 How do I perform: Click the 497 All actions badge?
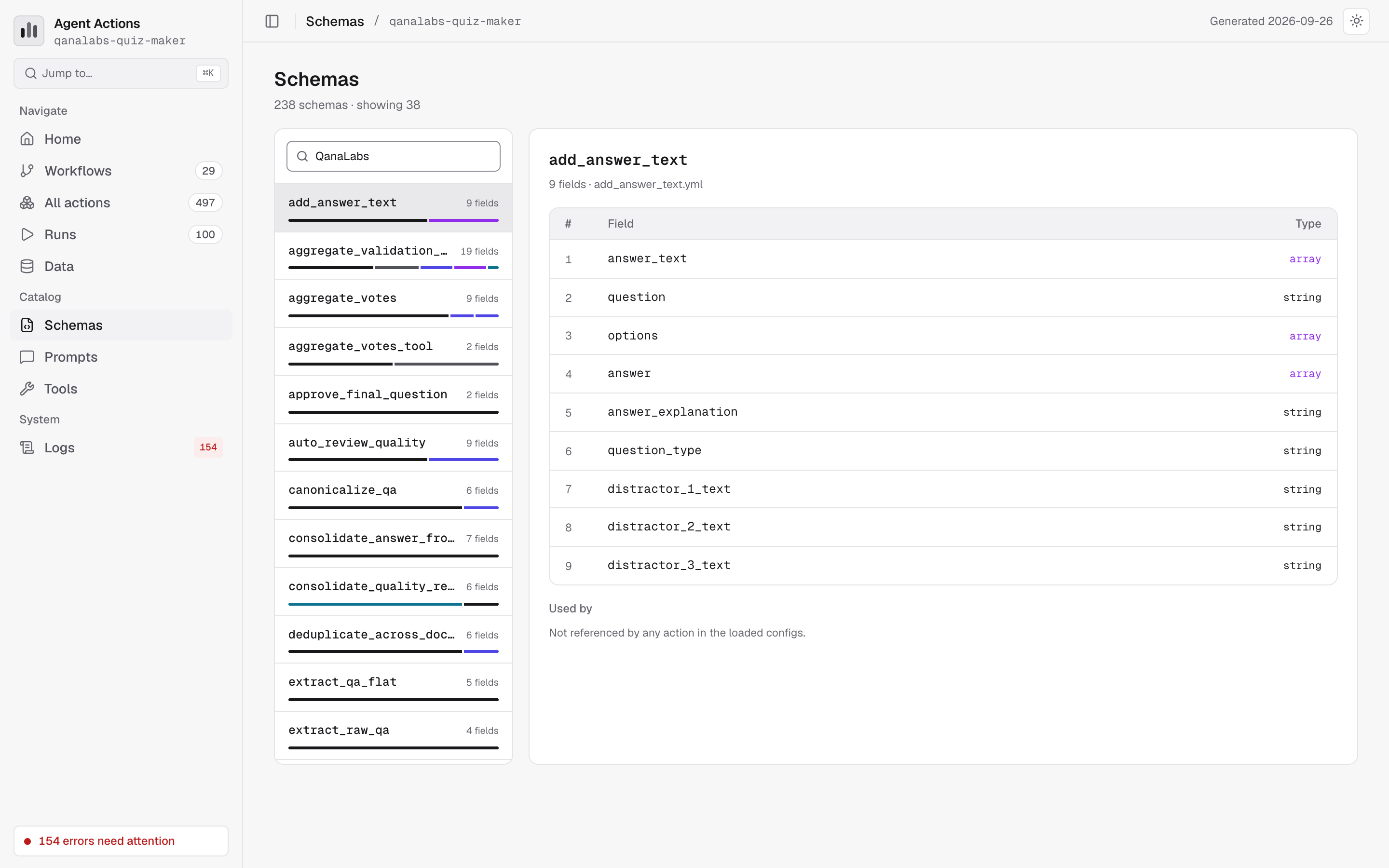click(x=205, y=203)
